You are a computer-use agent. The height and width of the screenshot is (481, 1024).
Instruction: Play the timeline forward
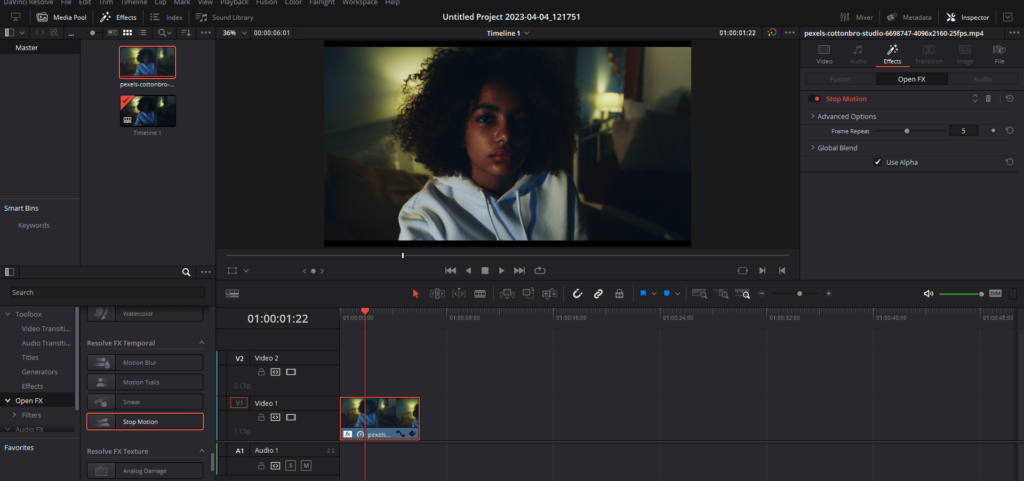(x=502, y=270)
